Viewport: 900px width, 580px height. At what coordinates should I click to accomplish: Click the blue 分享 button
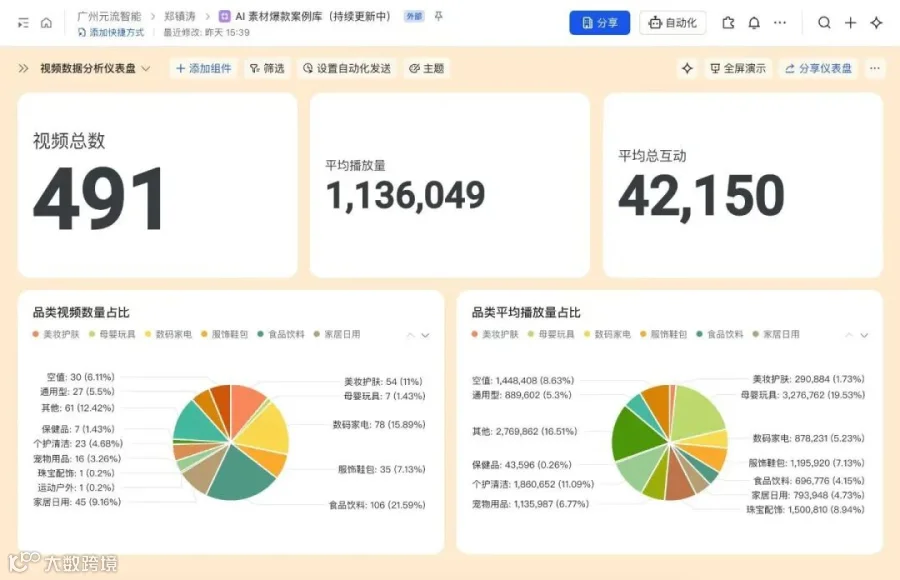(599, 23)
